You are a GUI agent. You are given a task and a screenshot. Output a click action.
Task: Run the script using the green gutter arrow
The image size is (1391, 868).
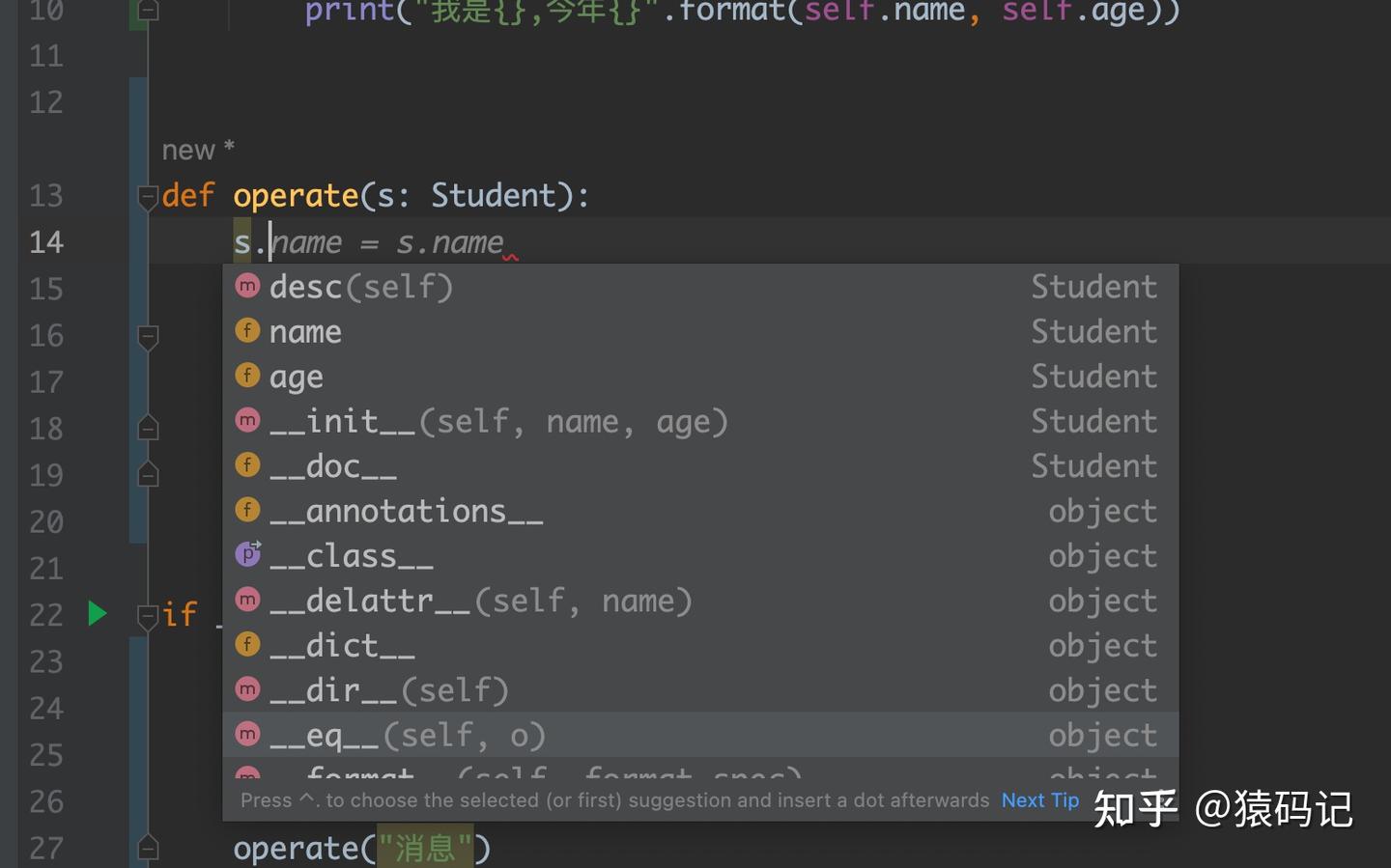click(97, 613)
